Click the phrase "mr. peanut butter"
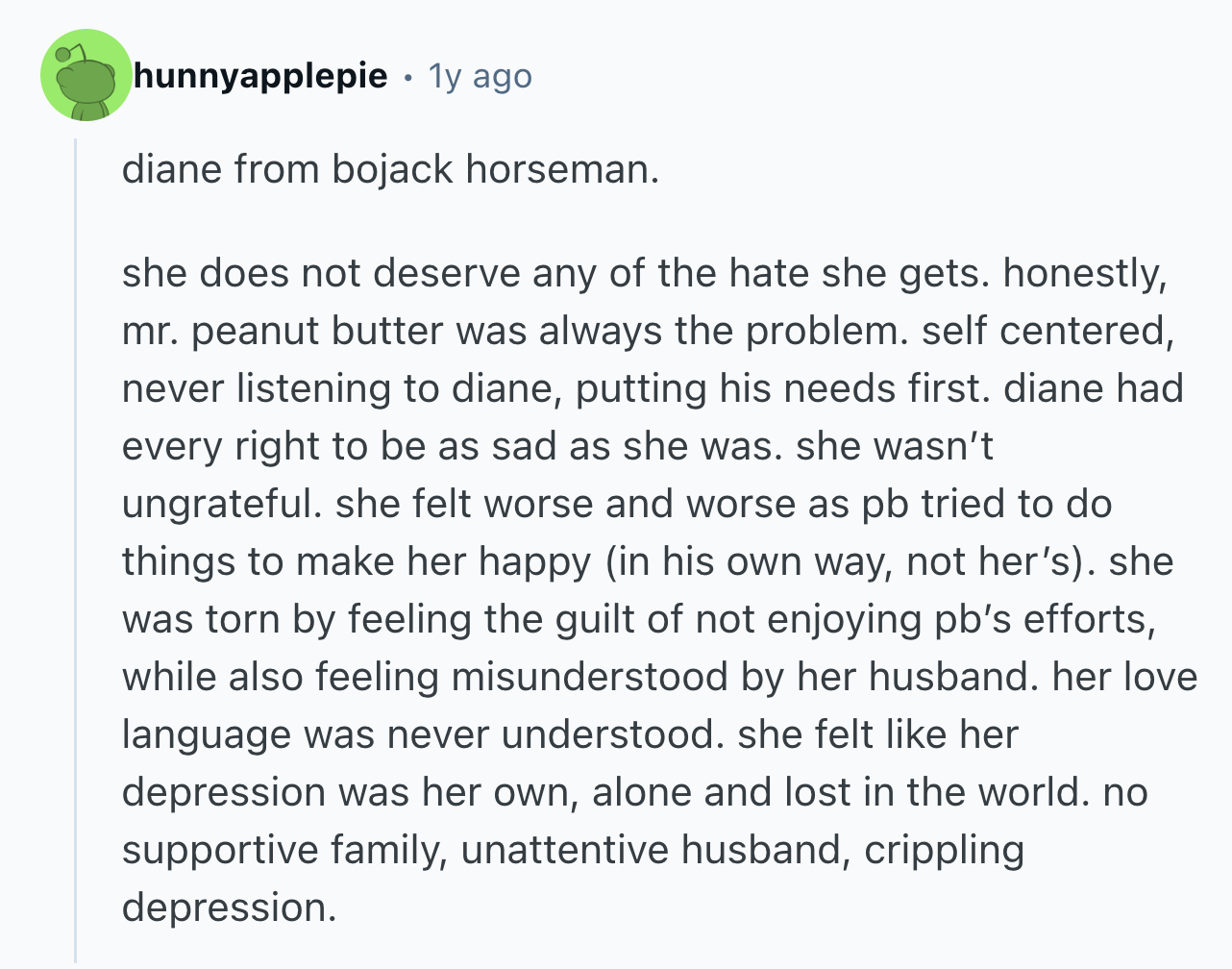 [284, 332]
